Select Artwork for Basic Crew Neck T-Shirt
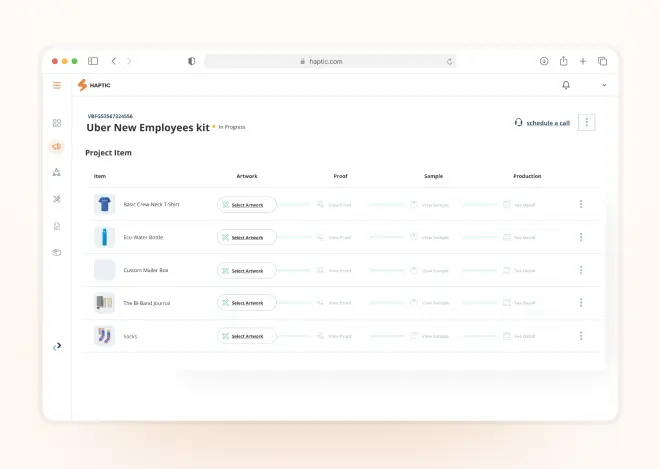The width and height of the screenshot is (660, 469). tap(247, 205)
